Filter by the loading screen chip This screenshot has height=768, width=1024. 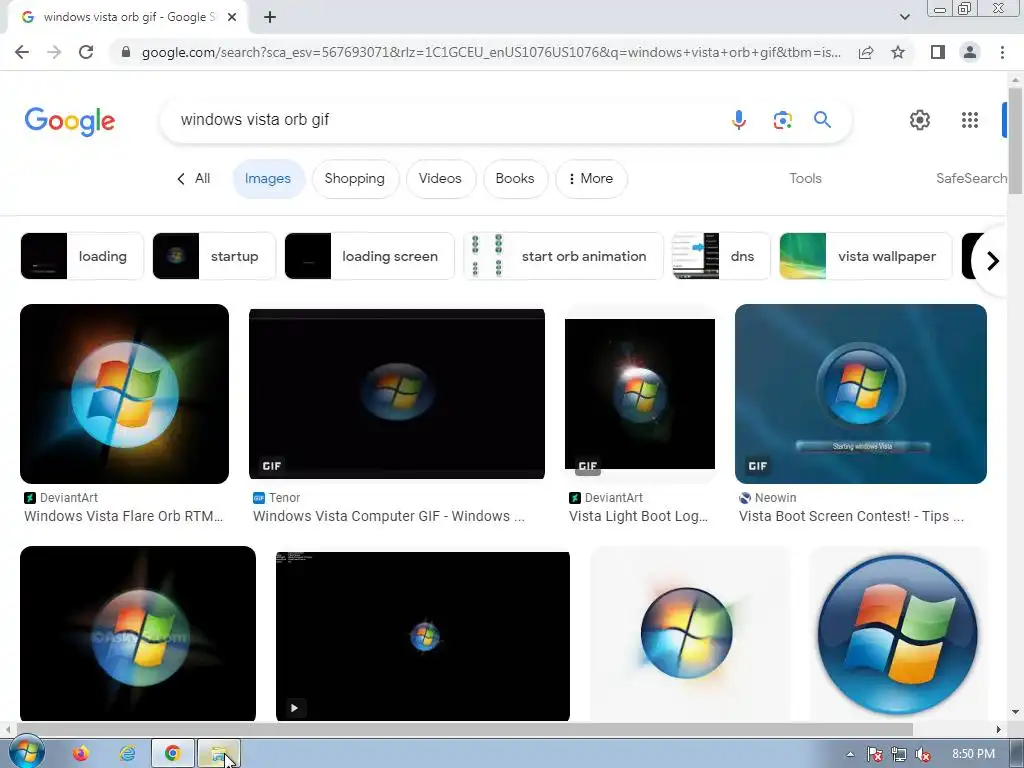tap(370, 256)
